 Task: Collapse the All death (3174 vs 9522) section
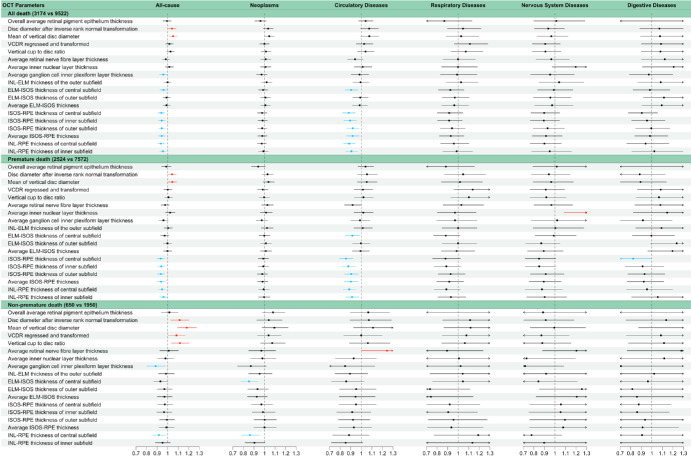tap(40, 13)
